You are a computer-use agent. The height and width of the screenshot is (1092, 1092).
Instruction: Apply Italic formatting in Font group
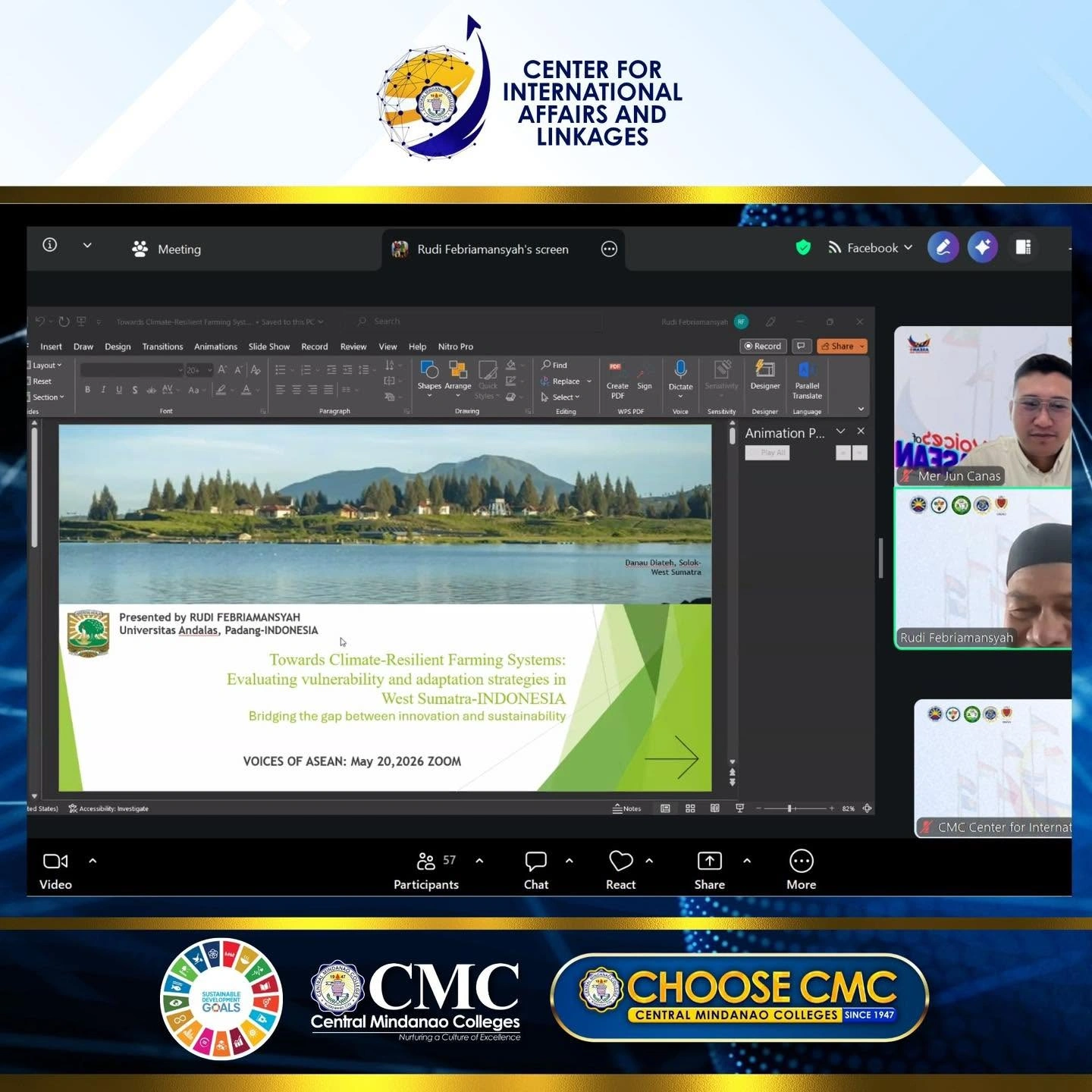pyautogui.click(x=103, y=390)
